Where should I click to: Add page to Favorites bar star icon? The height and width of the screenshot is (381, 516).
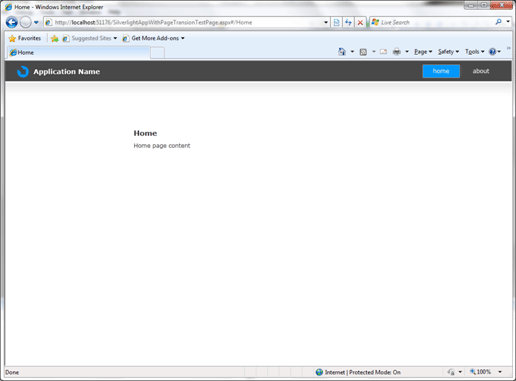[55, 39]
